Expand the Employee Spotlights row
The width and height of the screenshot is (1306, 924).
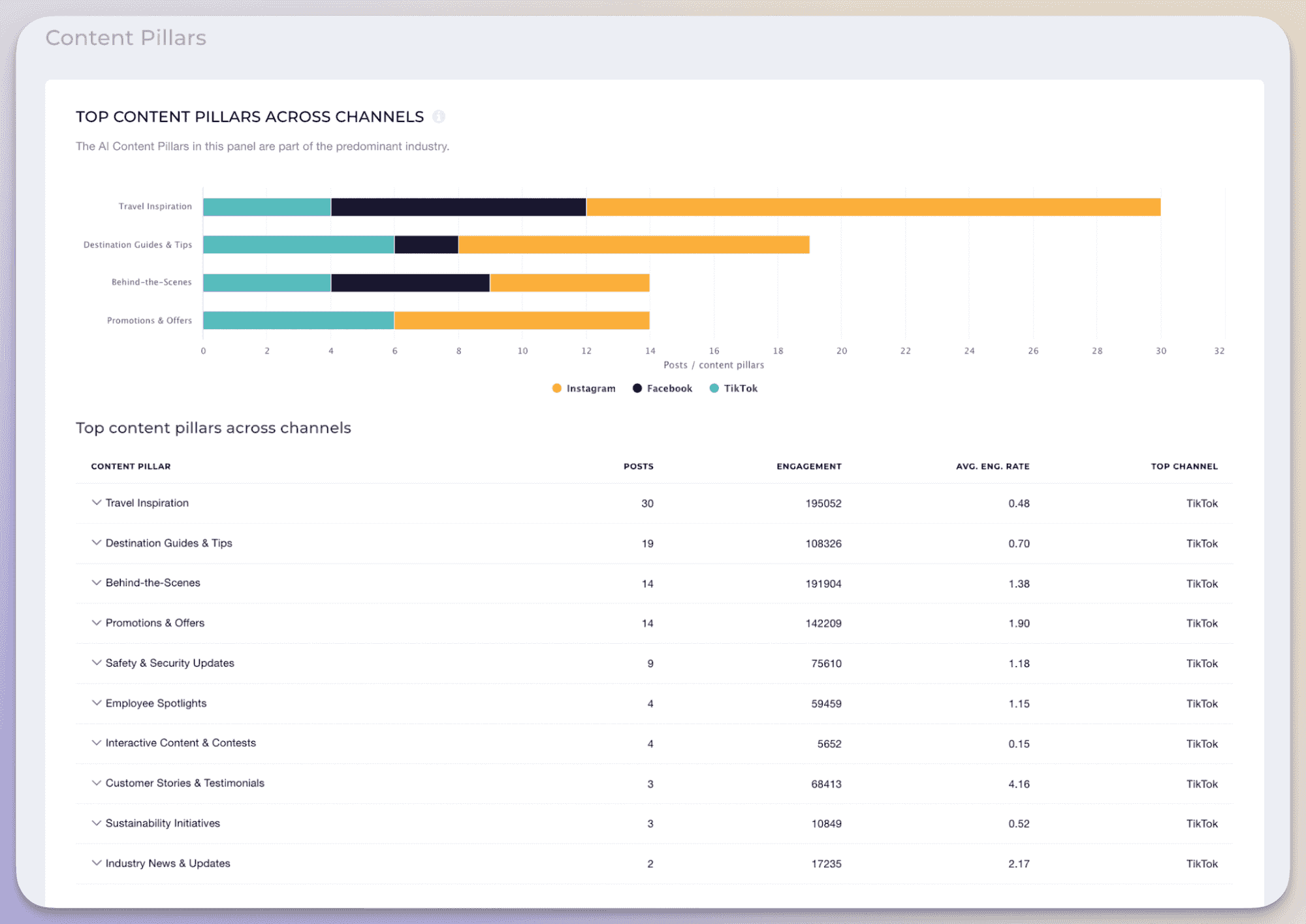click(x=97, y=703)
